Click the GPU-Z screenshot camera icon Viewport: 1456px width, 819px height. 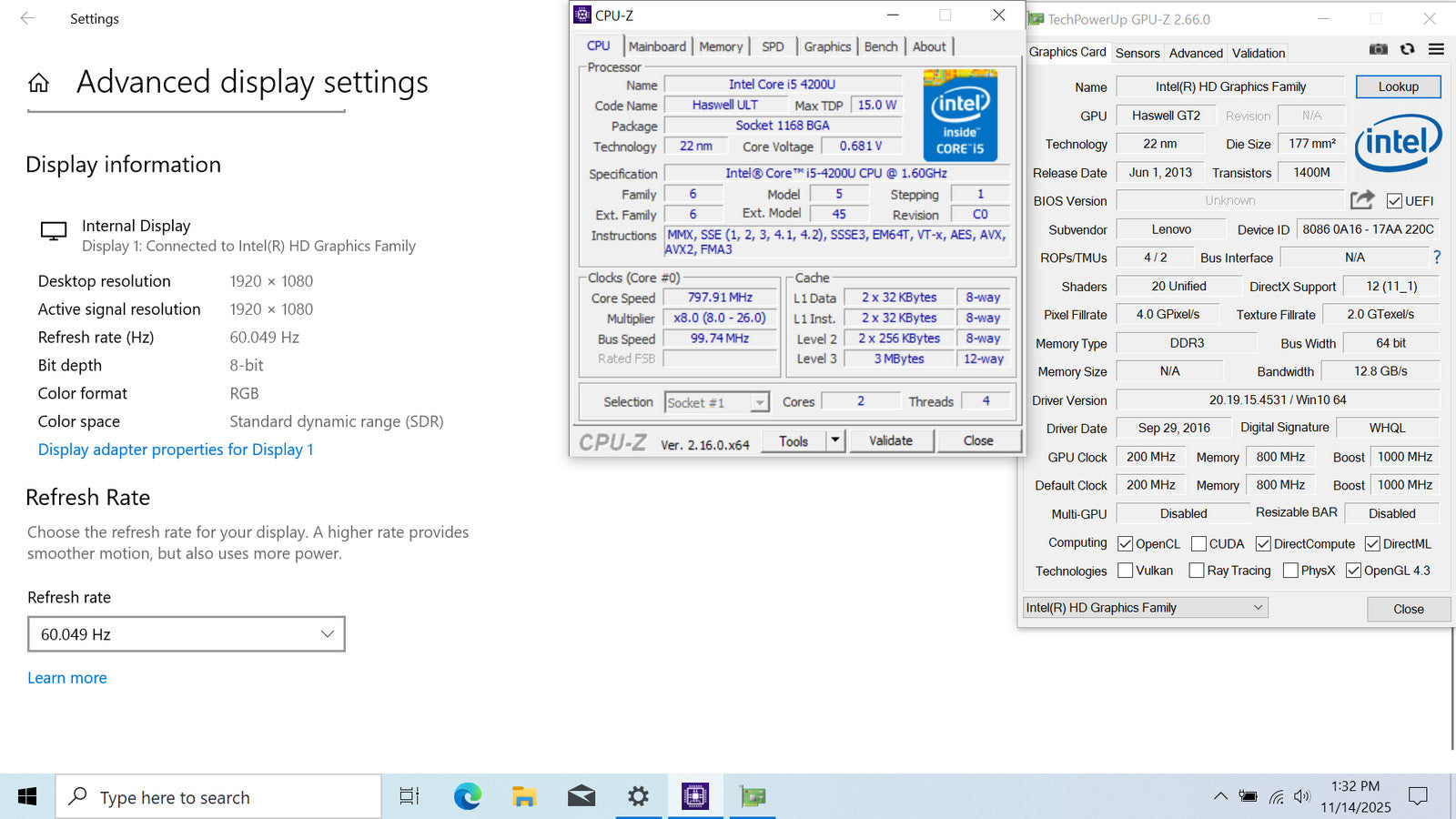coord(1379,49)
